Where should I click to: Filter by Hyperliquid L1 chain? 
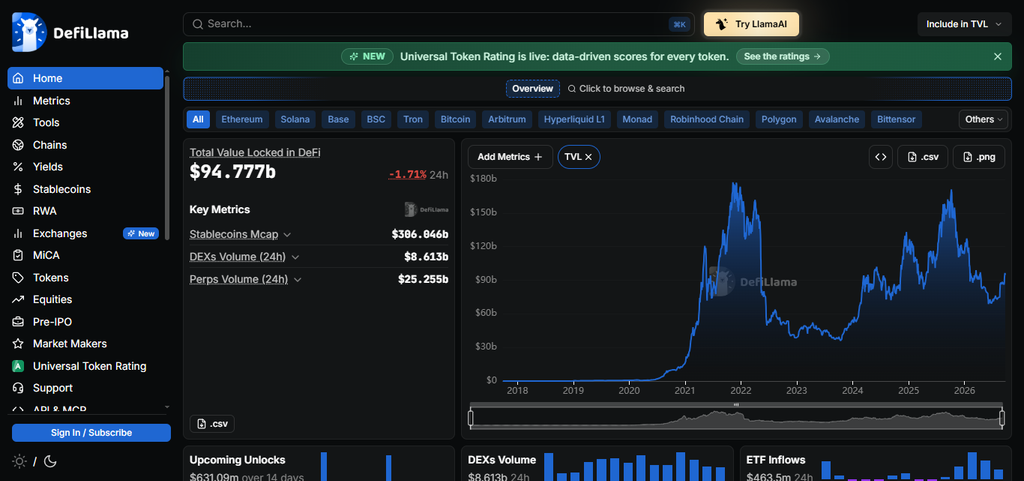pyautogui.click(x=575, y=119)
